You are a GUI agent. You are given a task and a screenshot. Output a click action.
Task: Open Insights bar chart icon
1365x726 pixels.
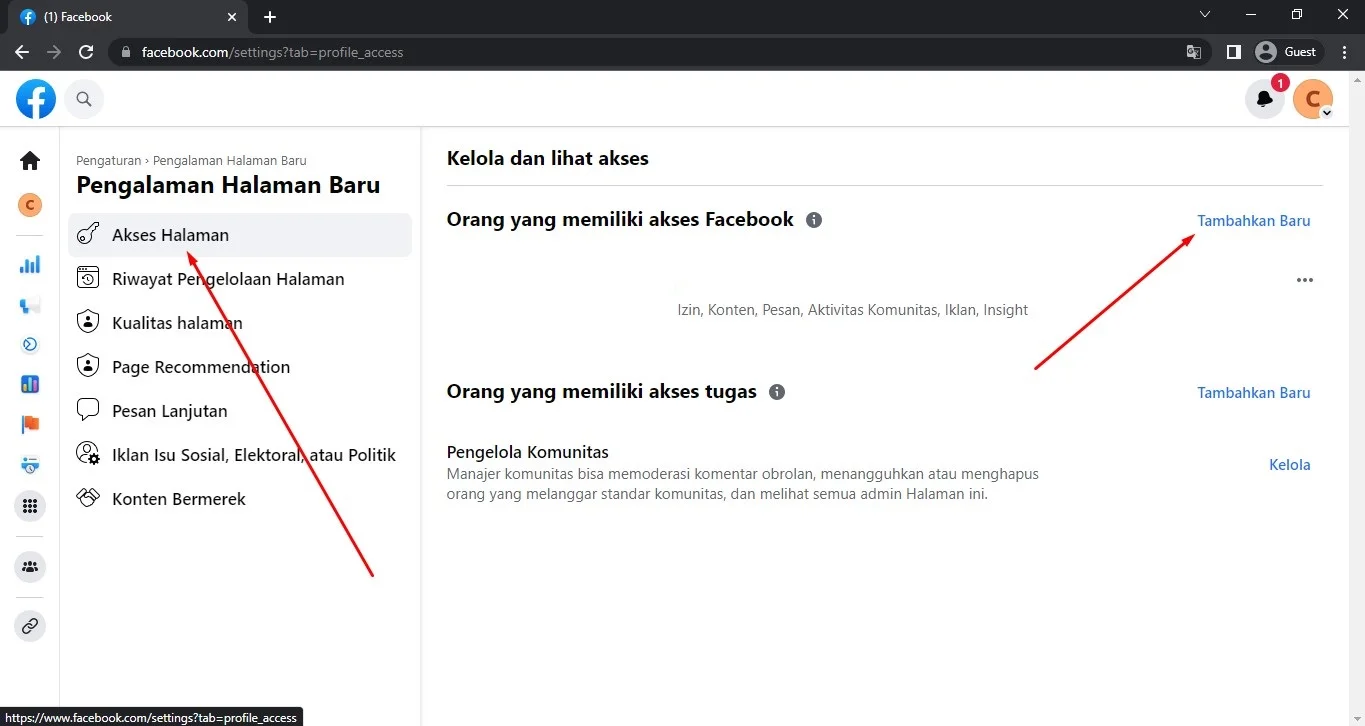click(30, 265)
